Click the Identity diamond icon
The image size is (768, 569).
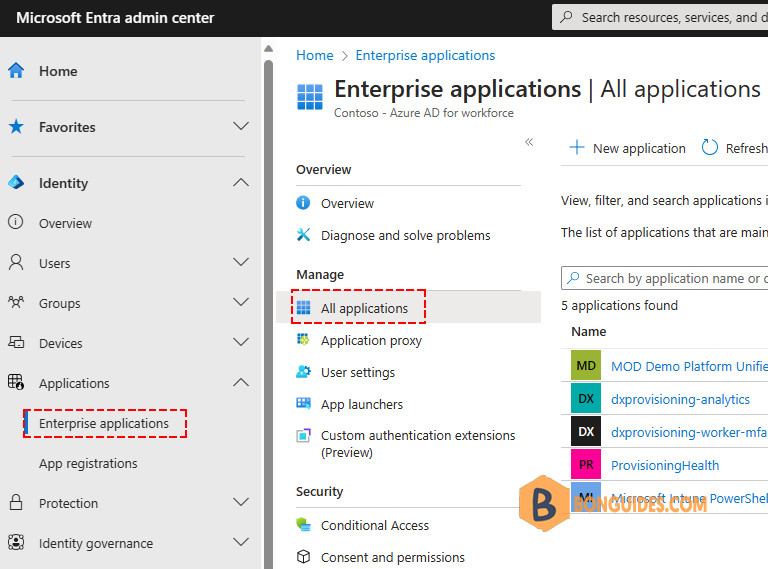[x=16, y=183]
